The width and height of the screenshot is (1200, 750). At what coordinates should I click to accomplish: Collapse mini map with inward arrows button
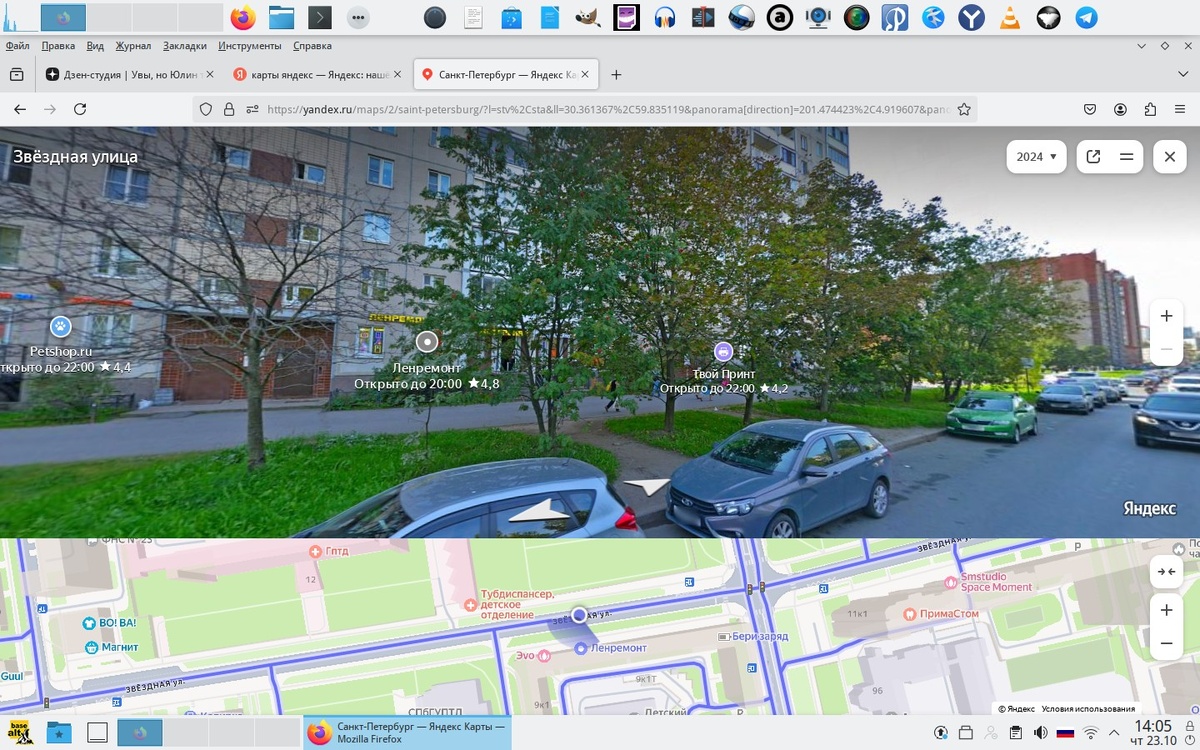[1166, 571]
